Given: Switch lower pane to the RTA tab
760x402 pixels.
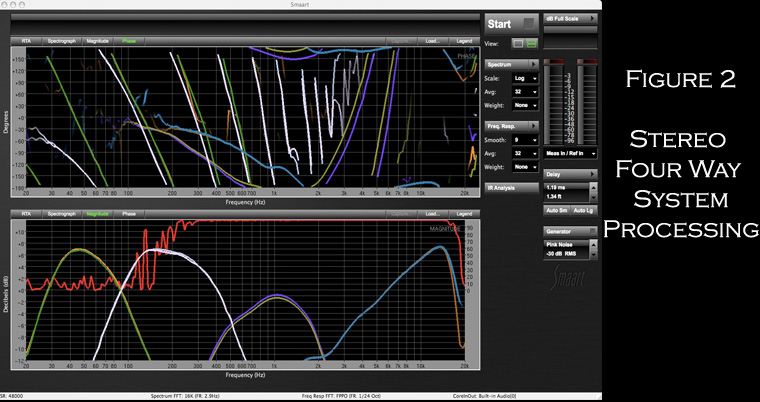Looking at the screenshot, I should click(26, 214).
